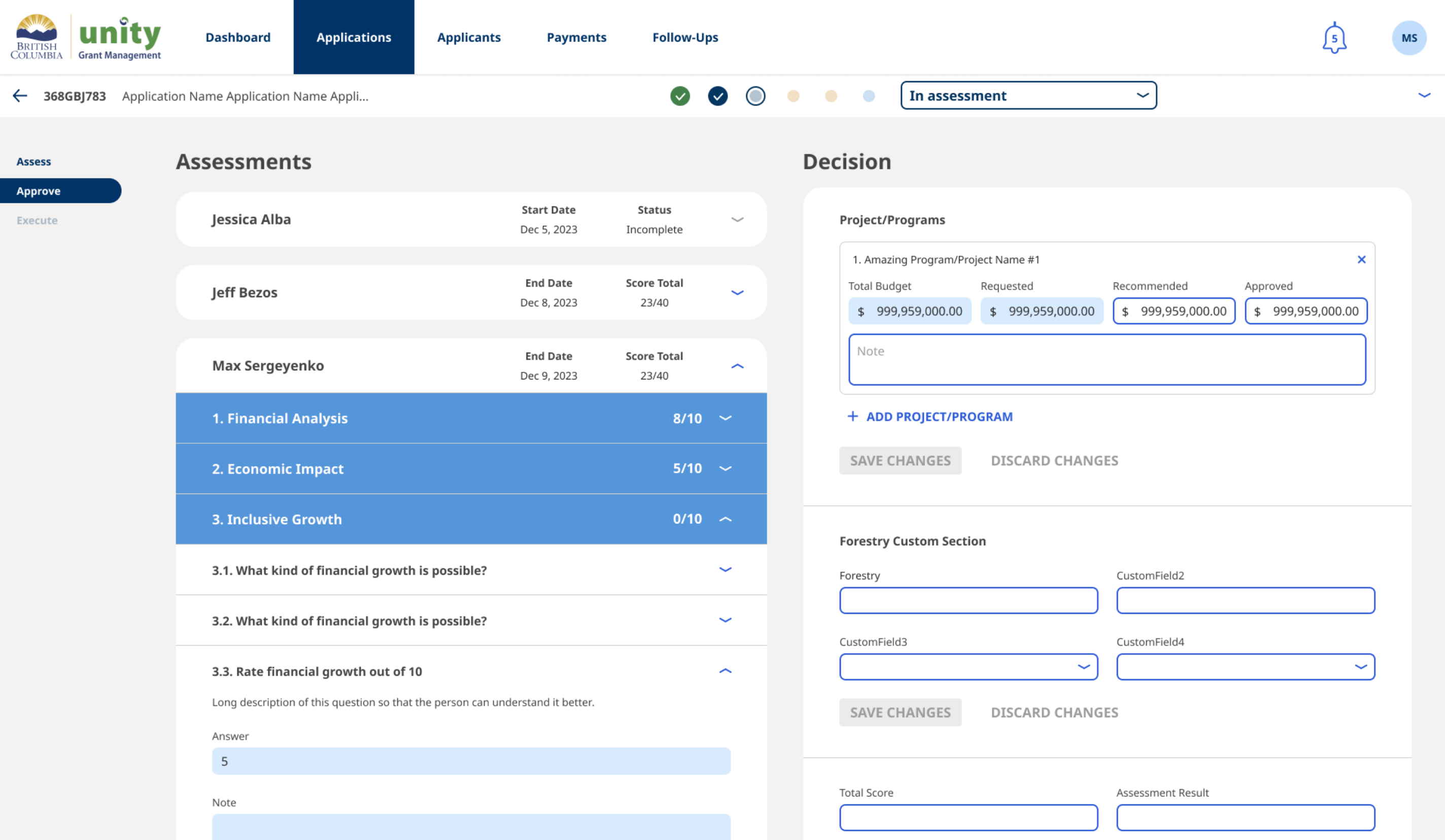Open the CustomField3 dropdown
The height and width of the screenshot is (840, 1445).
969,667
